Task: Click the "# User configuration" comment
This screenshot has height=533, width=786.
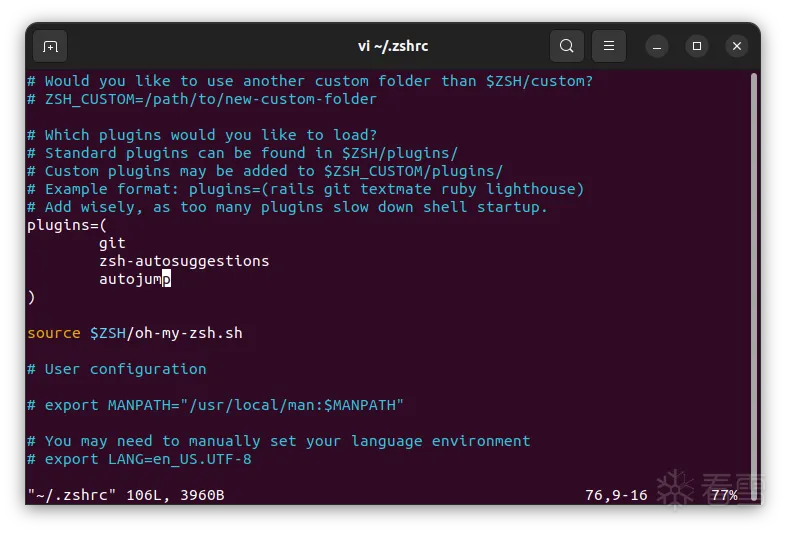Action: (117, 369)
